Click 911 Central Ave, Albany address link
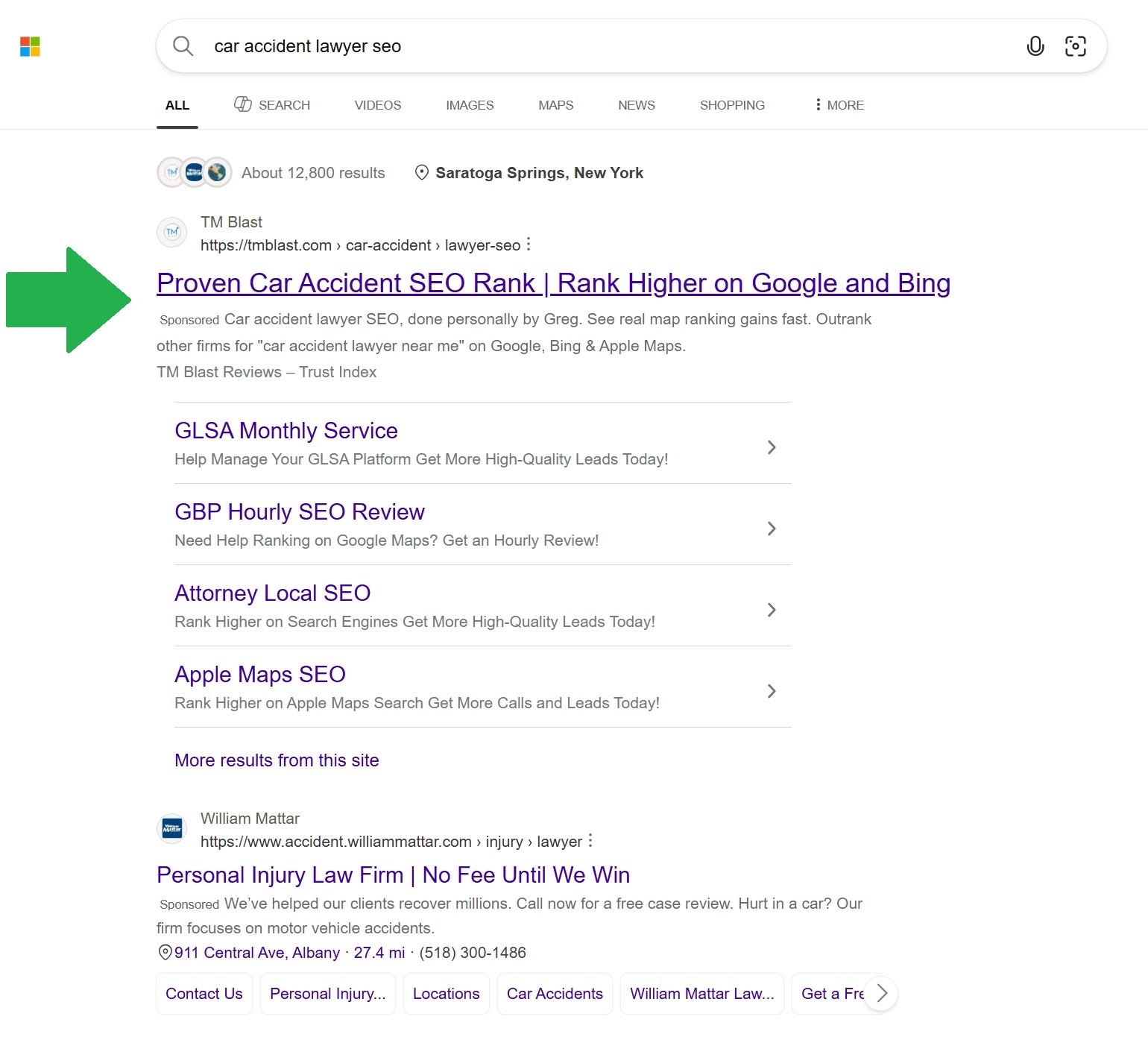This screenshot has width=1148, height=1037. click(x=257, y=953)
